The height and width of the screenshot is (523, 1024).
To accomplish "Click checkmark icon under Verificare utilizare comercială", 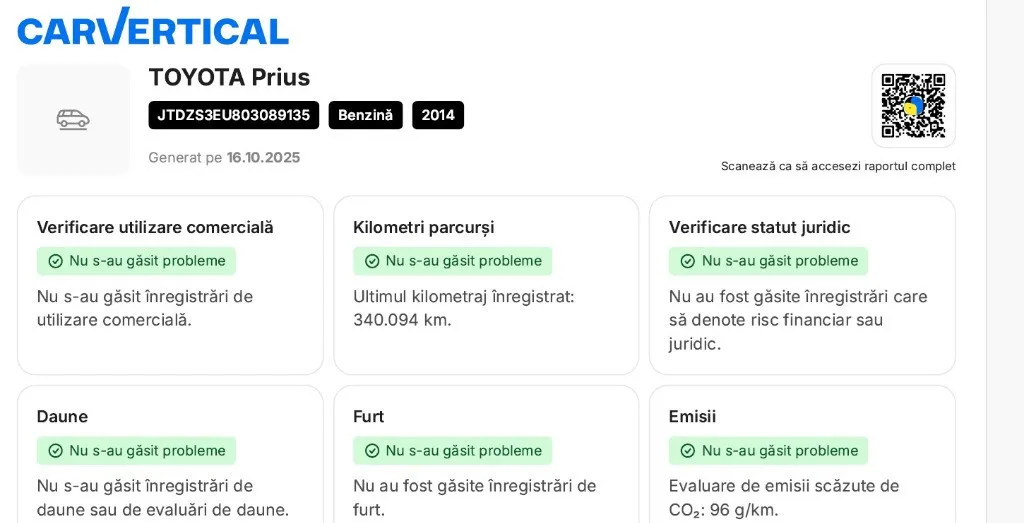I will (56, 261).
